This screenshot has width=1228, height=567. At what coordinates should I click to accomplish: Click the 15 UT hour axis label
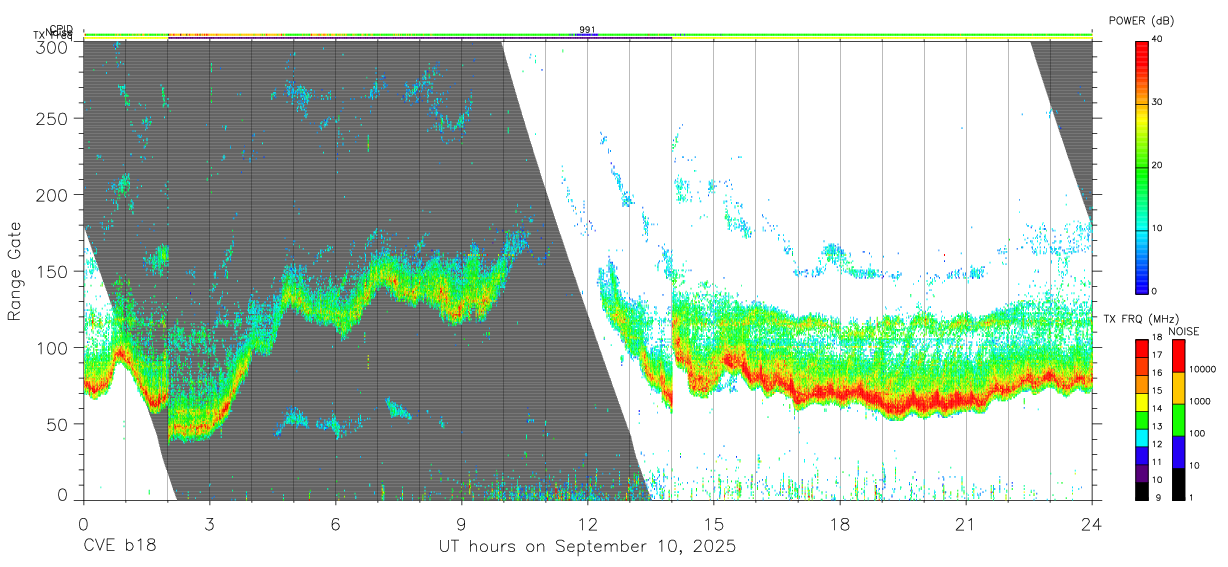point(714,524)
